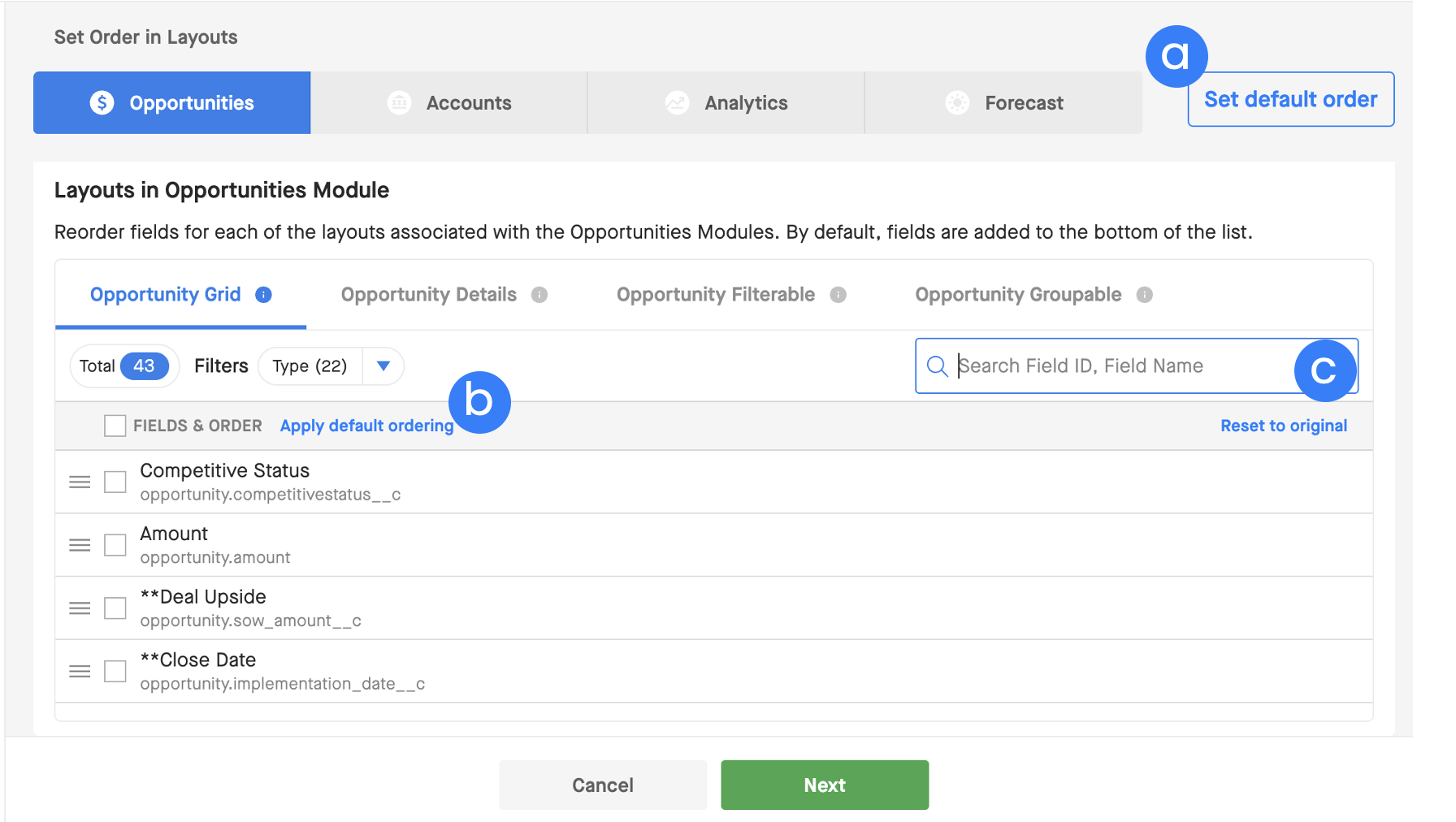The height and width of the screenshot is (822, 1456).
Task: Check the Amount field checkbox
Action: pos(115,545)
